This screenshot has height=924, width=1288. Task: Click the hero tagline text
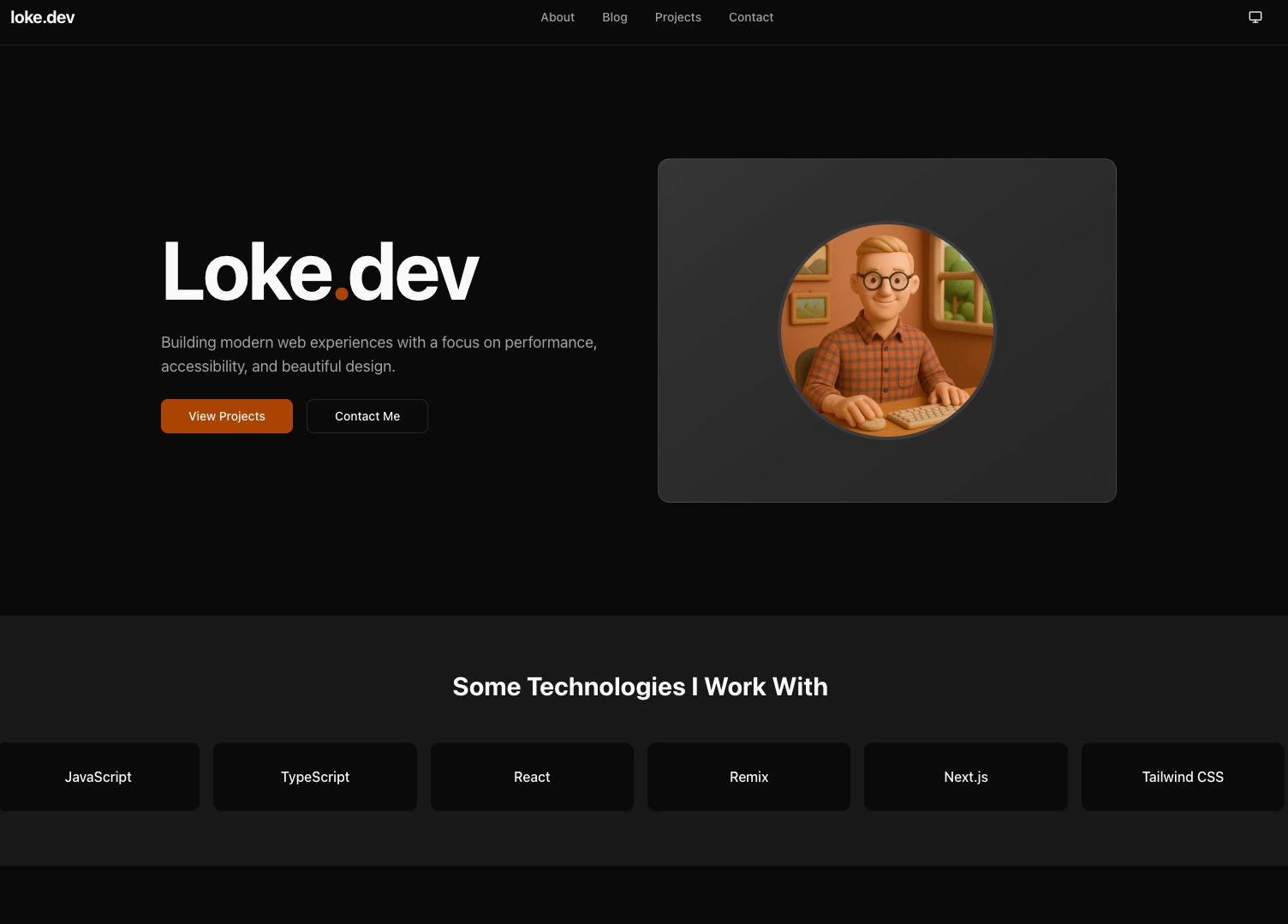click(x=379, y=354)
